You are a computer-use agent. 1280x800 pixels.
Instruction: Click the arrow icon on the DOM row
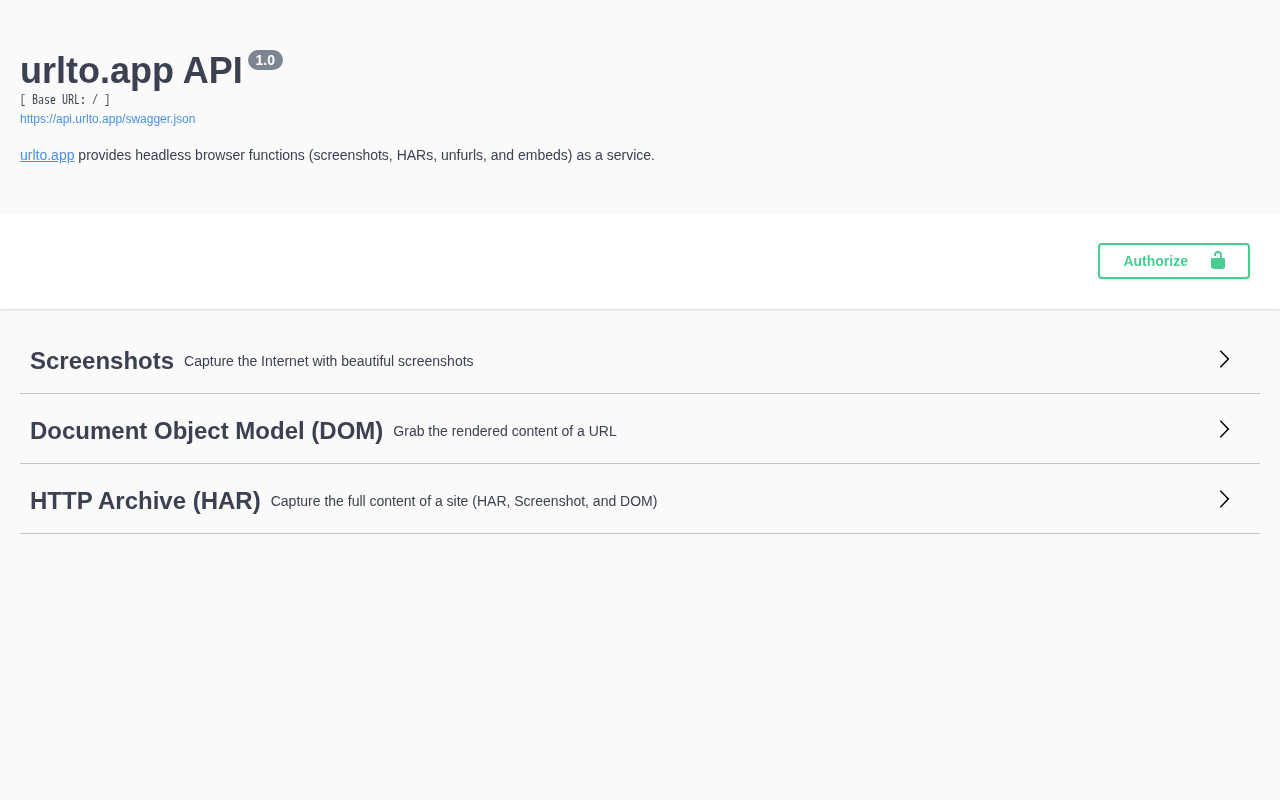click(x=1224, y=429)
